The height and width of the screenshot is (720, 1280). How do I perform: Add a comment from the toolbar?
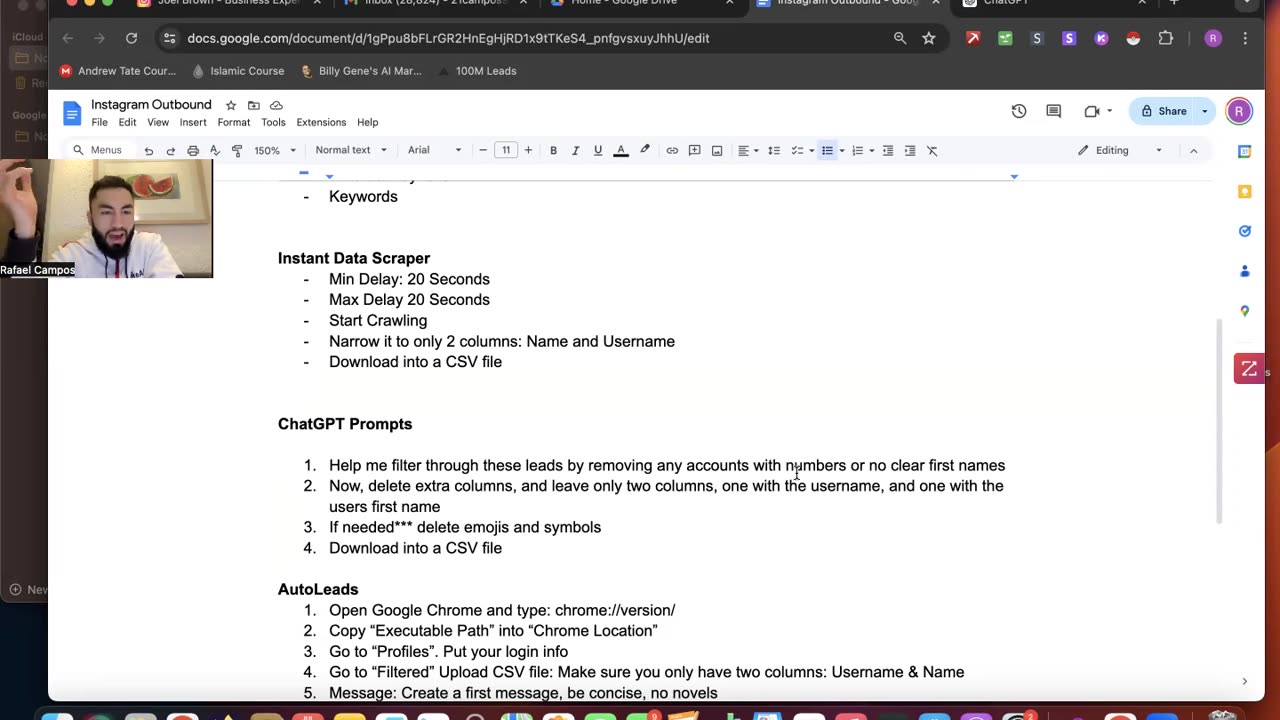(x=695, y=151)
